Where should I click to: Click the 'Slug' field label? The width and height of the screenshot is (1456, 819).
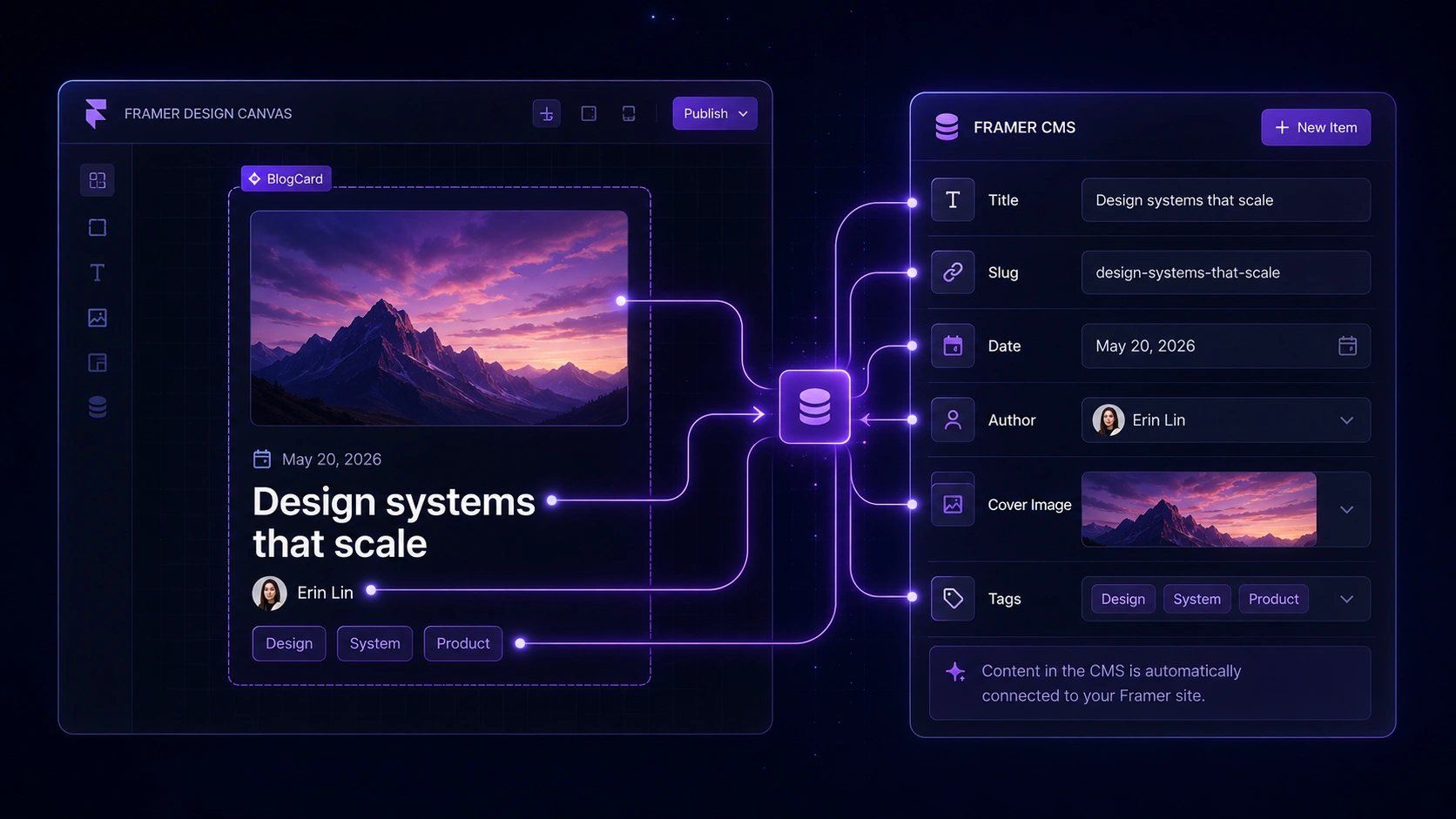(x=1003, y=272)
